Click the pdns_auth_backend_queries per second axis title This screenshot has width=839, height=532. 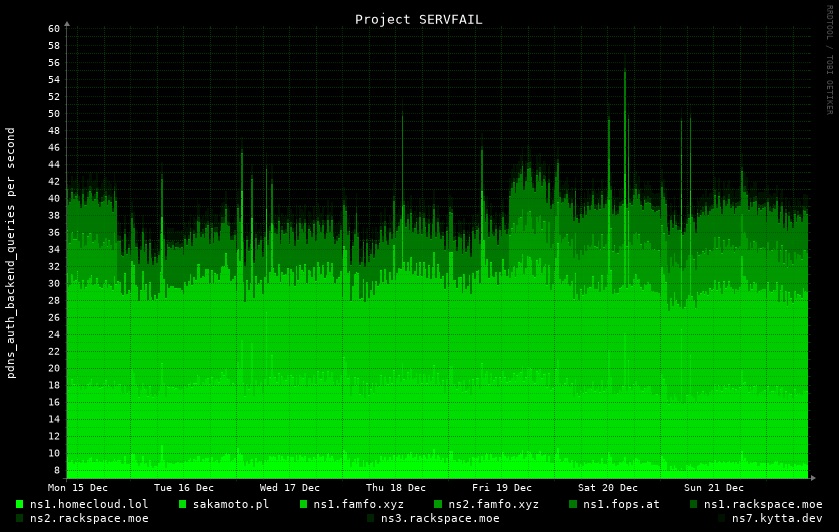pos(11,252)
